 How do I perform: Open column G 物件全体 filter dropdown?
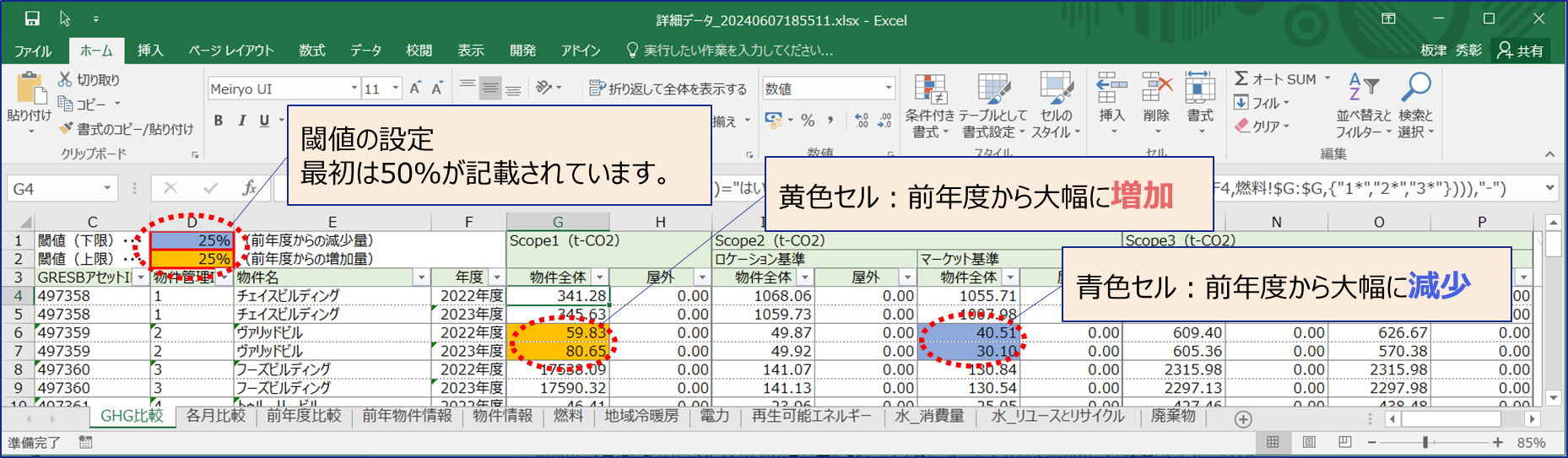(599, 277)
